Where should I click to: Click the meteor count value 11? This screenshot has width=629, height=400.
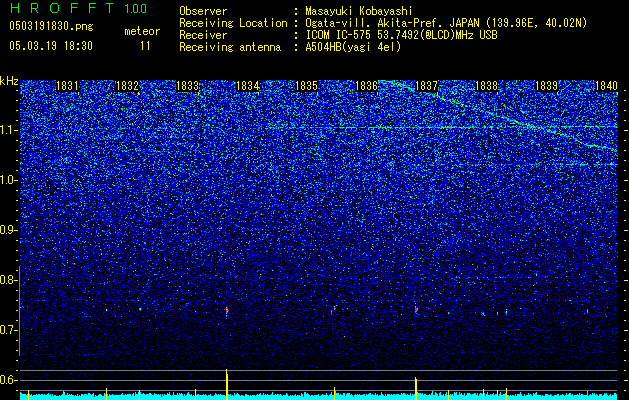point(145,46)
